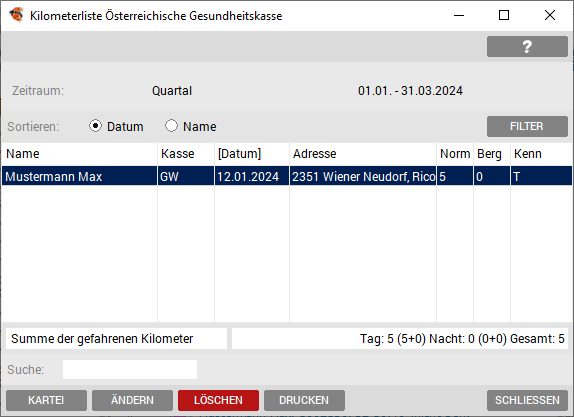Click the address cell 2351 Wiener Neudorf
Viewport: 574px width, 417px height.
point(363,176)
